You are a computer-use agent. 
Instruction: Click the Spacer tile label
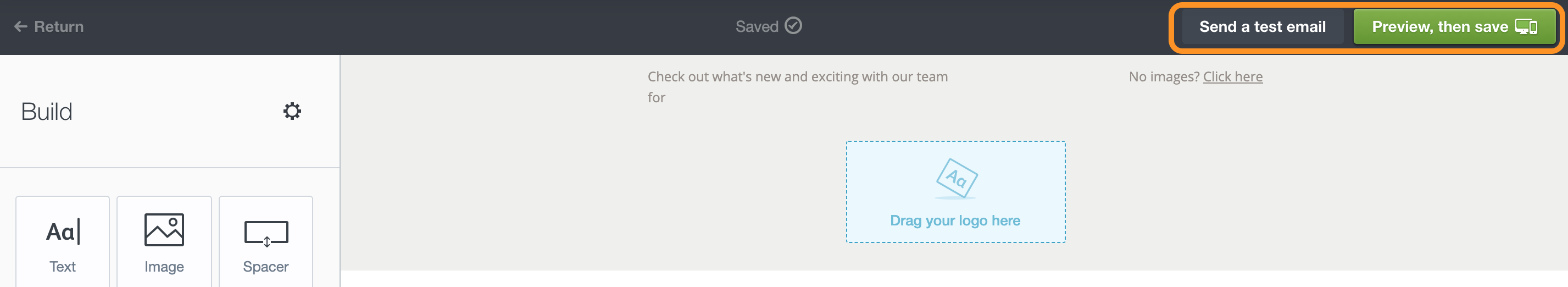(265, 266)
